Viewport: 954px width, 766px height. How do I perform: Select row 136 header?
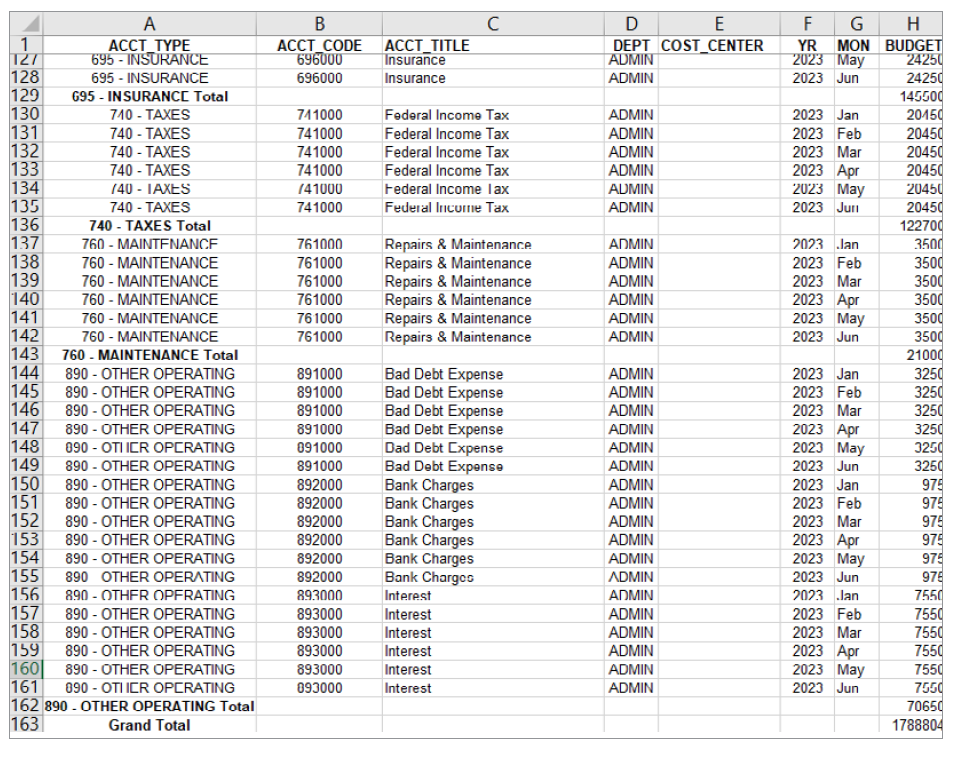pos(26,226)
